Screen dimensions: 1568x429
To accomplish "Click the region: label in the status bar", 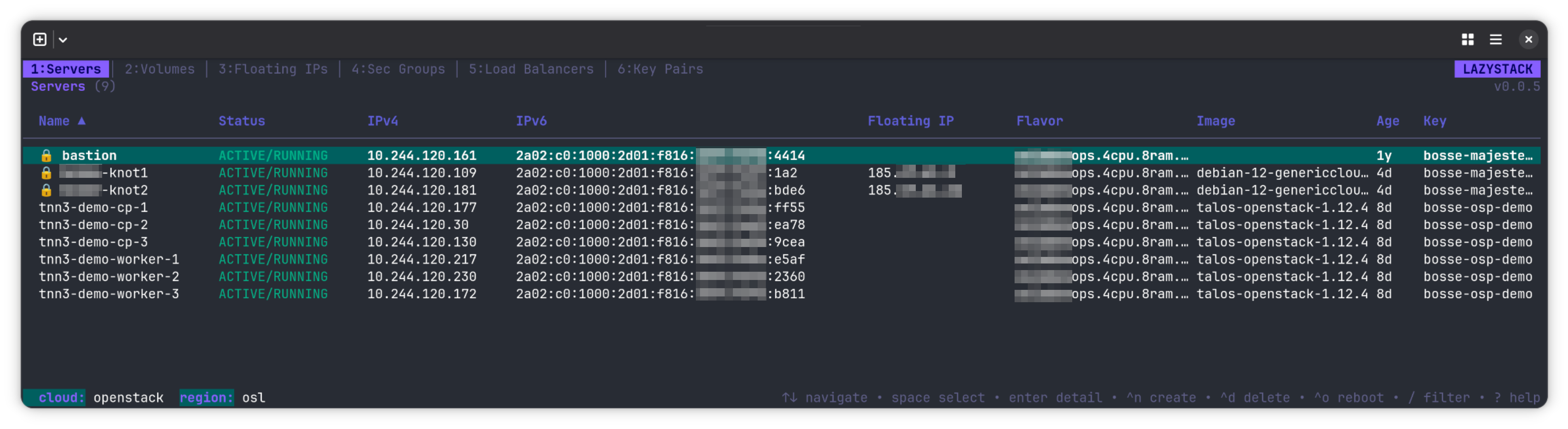I will point(206,397).
